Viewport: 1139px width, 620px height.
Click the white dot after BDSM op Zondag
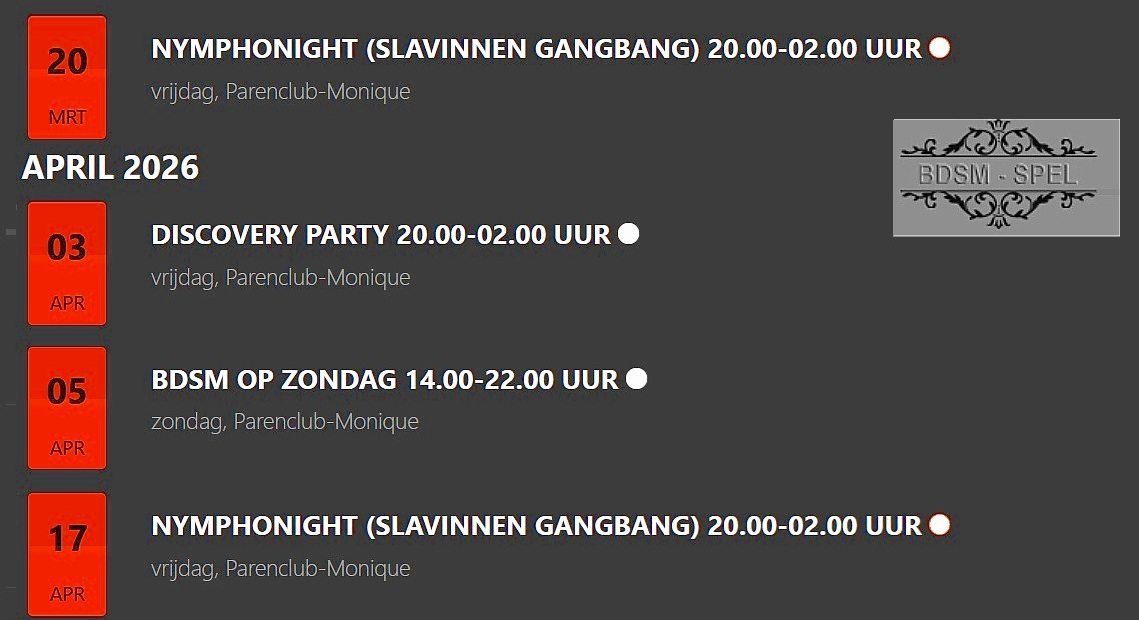tap(637, 379)
